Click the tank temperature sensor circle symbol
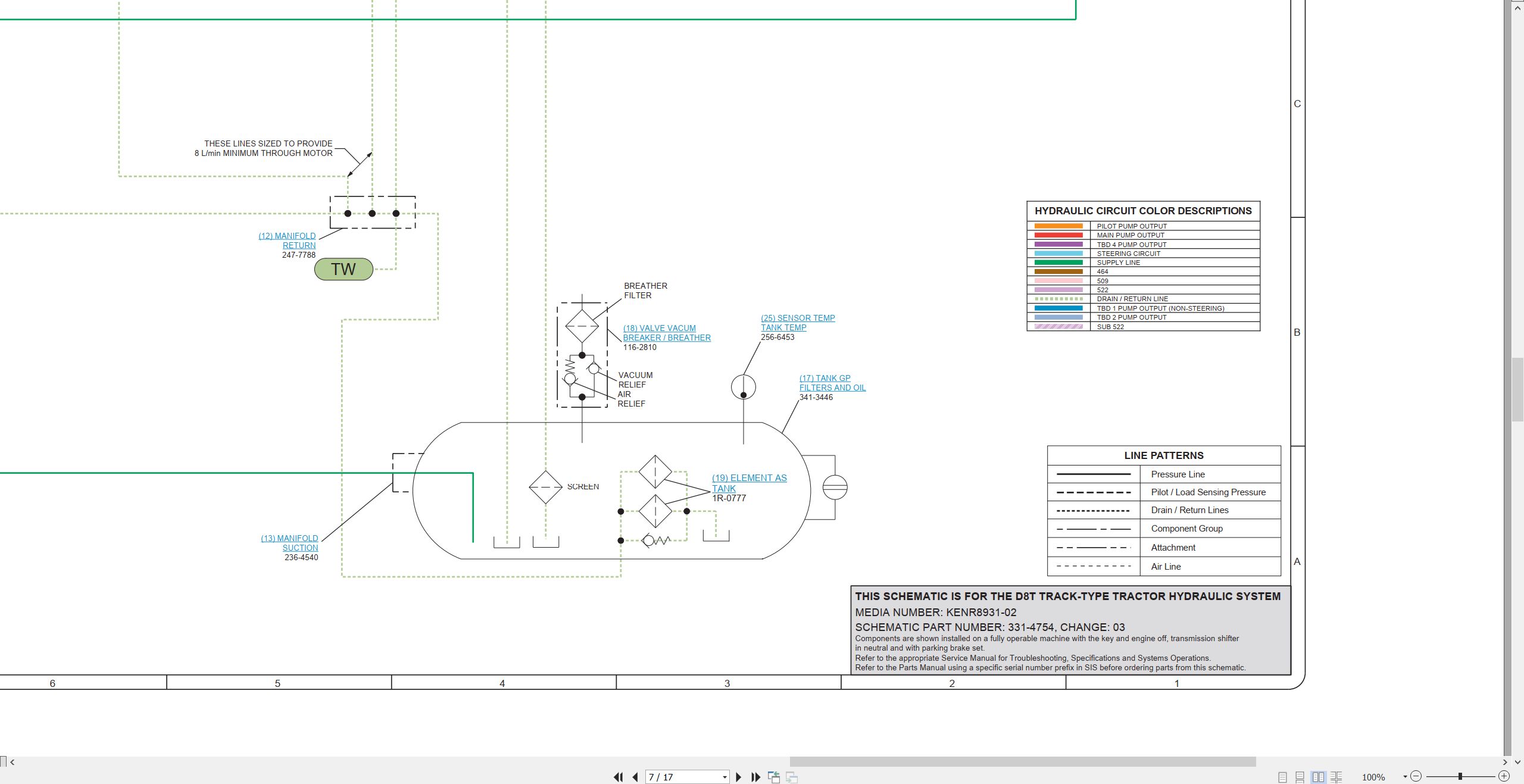The image size is (1524, 784). tap(744, 387)
